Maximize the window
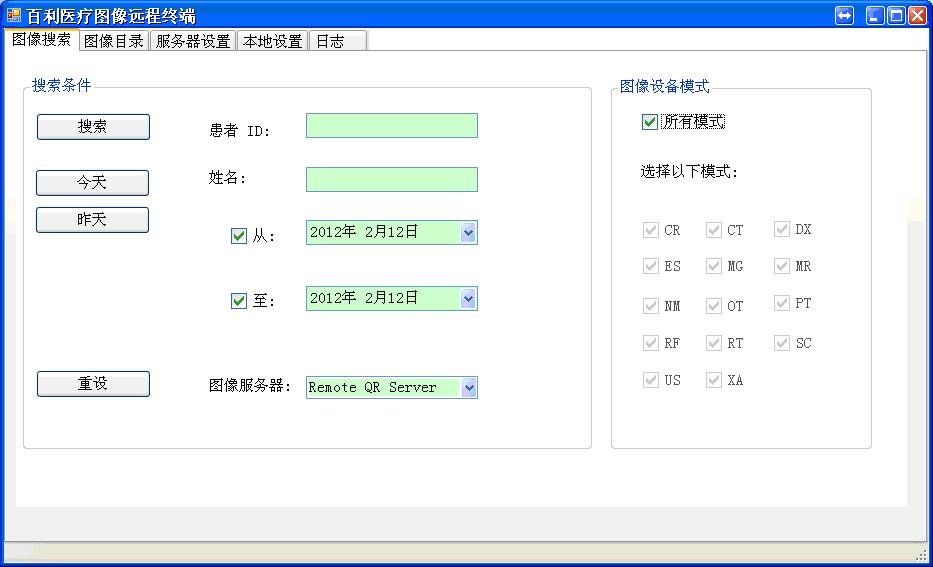 (896, 15)
